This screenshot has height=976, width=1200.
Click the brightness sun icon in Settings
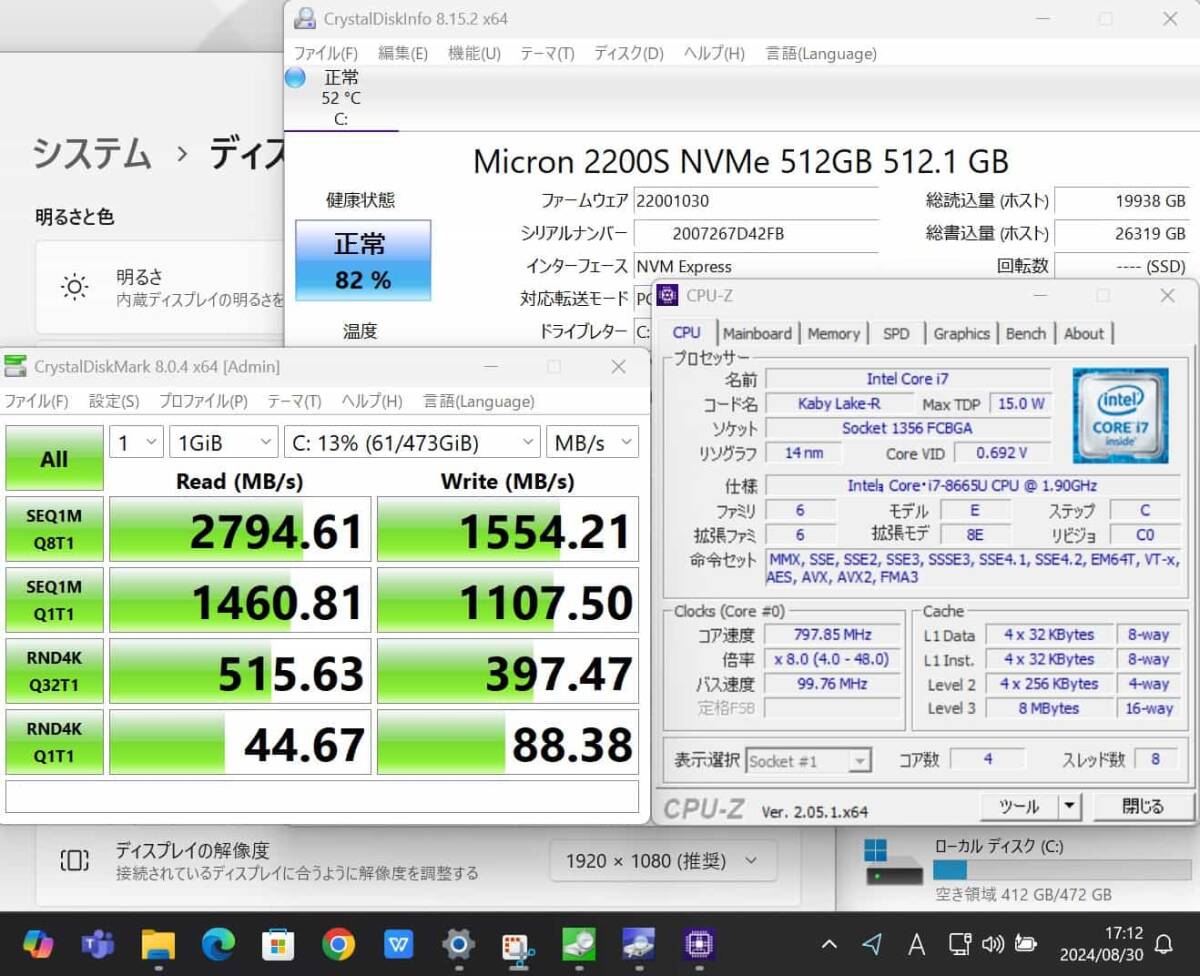[x=75, y=288]
